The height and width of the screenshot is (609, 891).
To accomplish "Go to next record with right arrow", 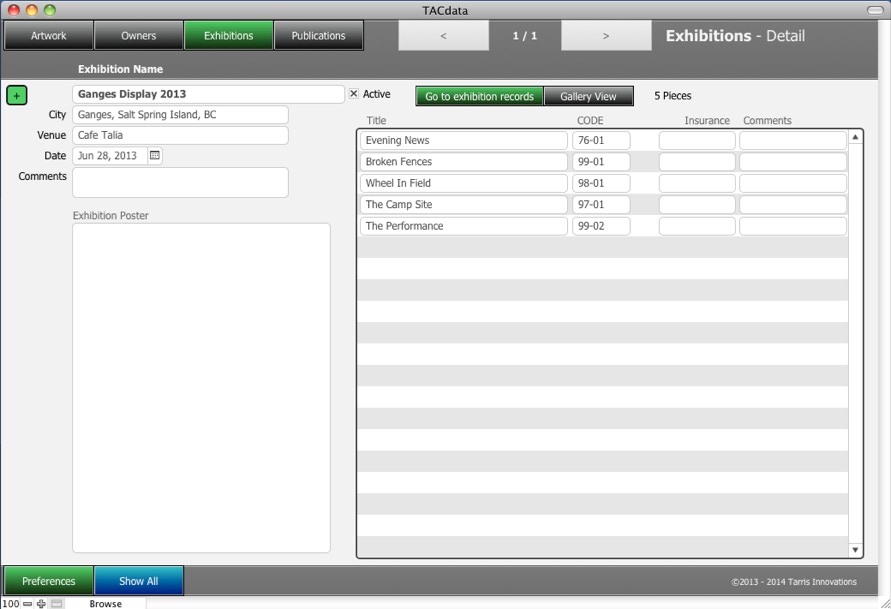I will (x=606, y=36).
